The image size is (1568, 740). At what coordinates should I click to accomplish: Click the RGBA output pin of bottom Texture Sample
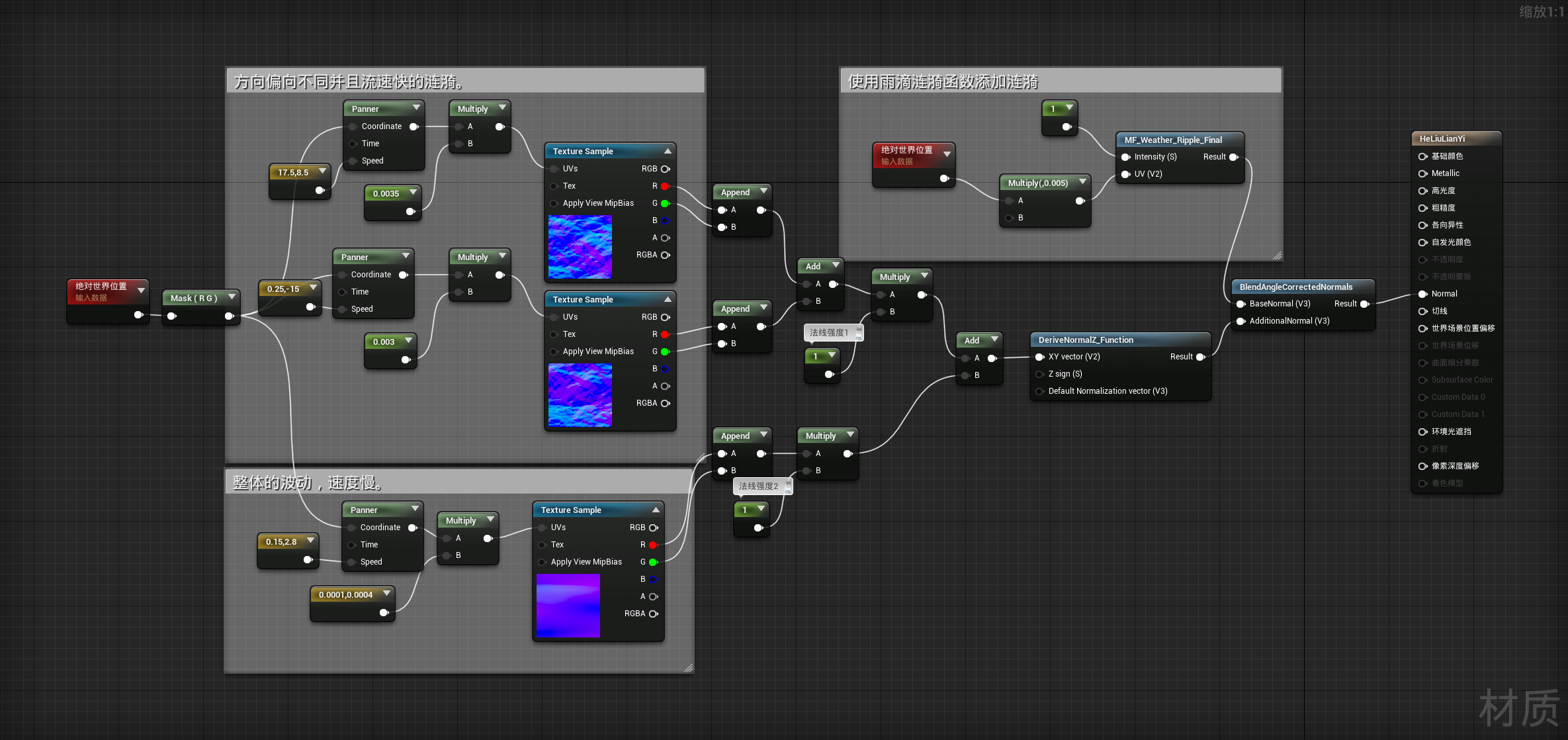coord(654,614)
